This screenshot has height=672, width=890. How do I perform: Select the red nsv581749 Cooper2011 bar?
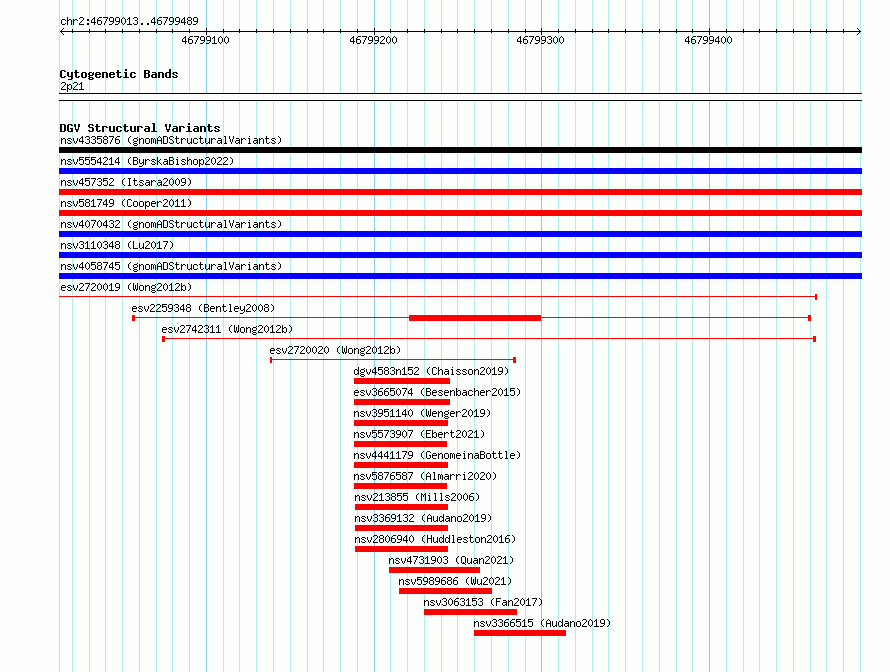click(x=460, y=213)
